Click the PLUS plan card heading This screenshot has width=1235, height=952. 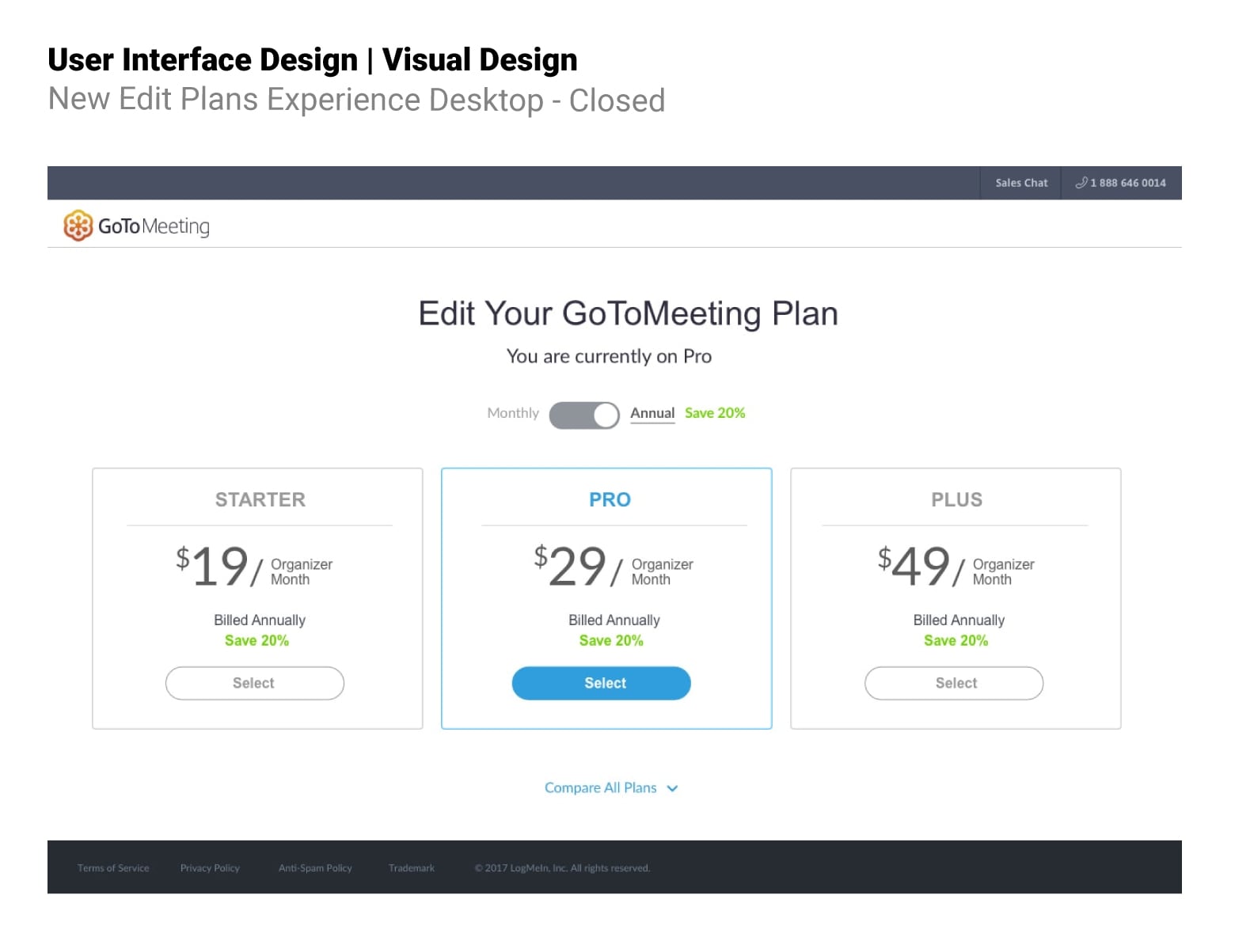[x=956, y=499]
